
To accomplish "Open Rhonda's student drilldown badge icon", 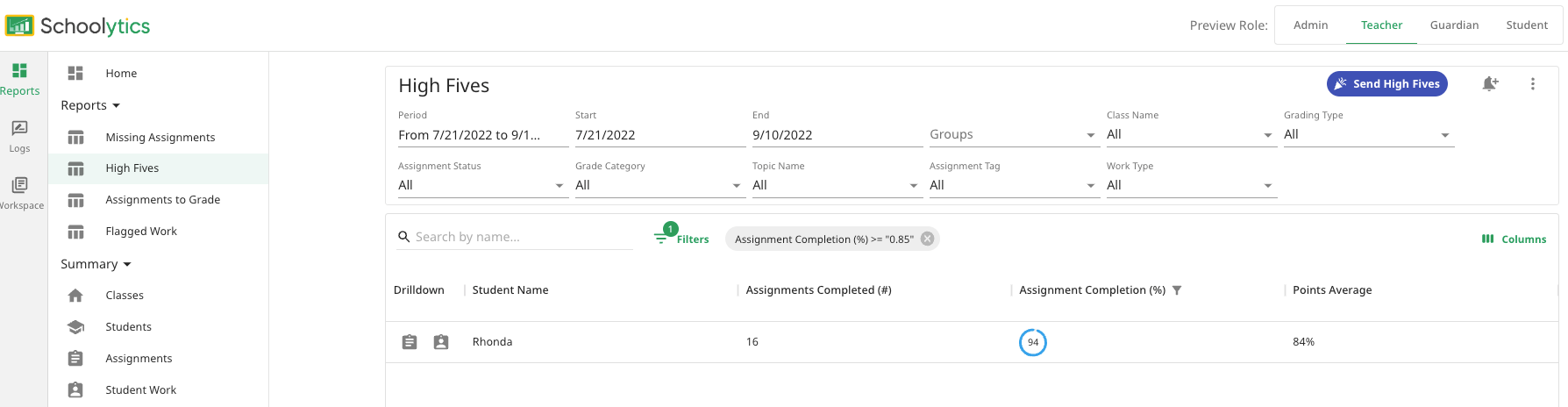I will coord(441,342).
